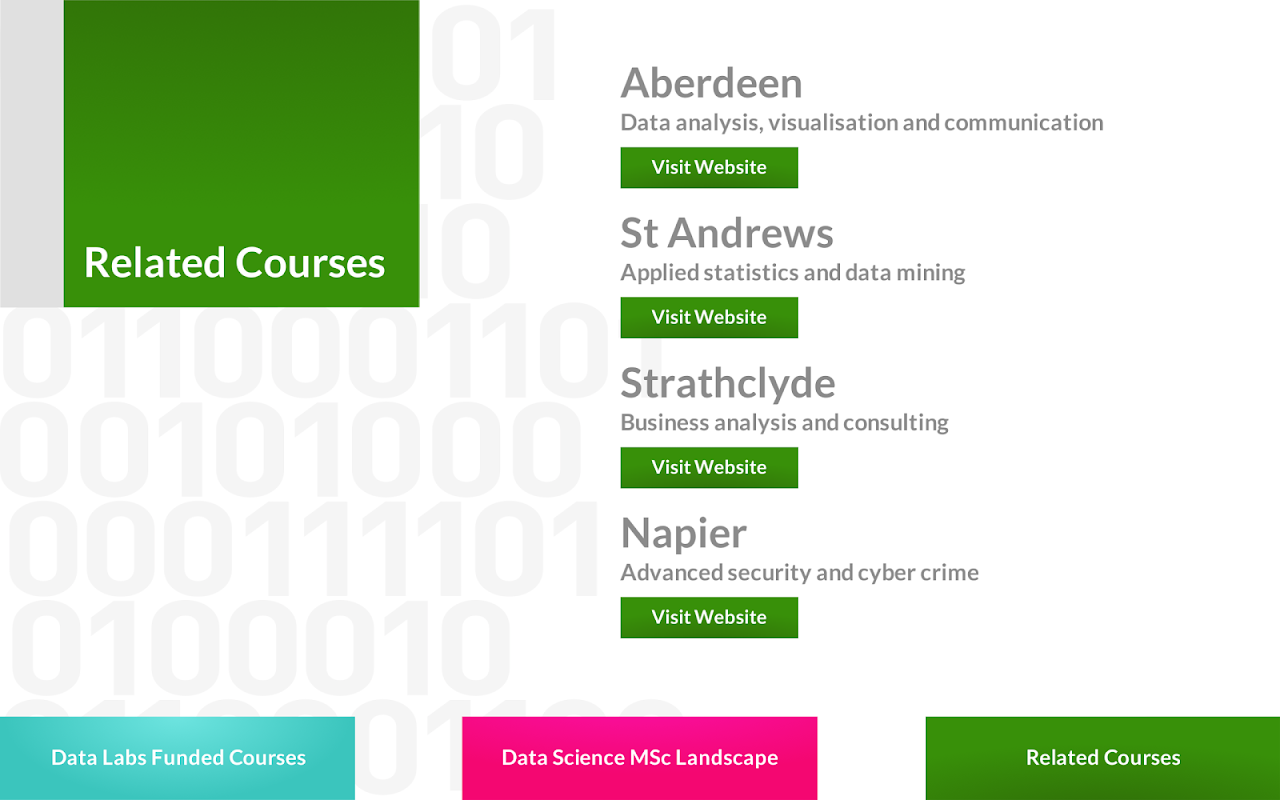This screenshot has height=800, width=1280.
Task: Visit the Aberdeen course website
Action: click(x=709, y=167)
